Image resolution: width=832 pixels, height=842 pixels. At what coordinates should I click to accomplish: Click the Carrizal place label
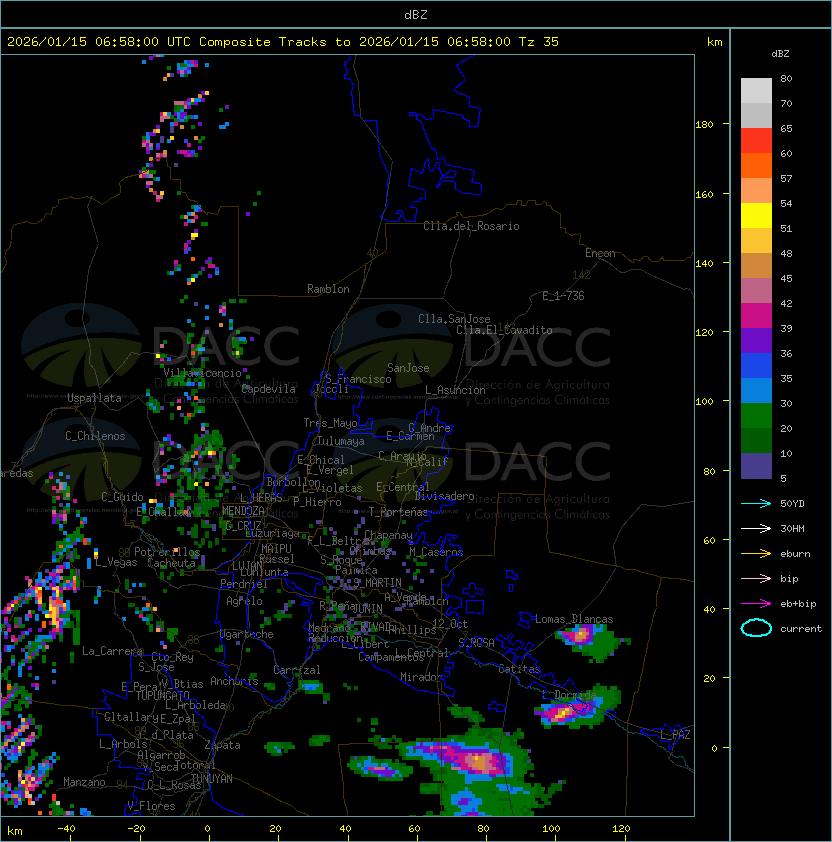pyautogui.click(x=297, y=670)
